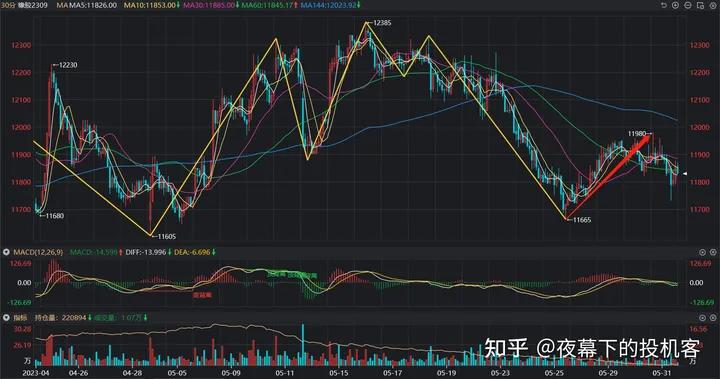
Task: Click the 11680 price label
Action: pos(55,216)
